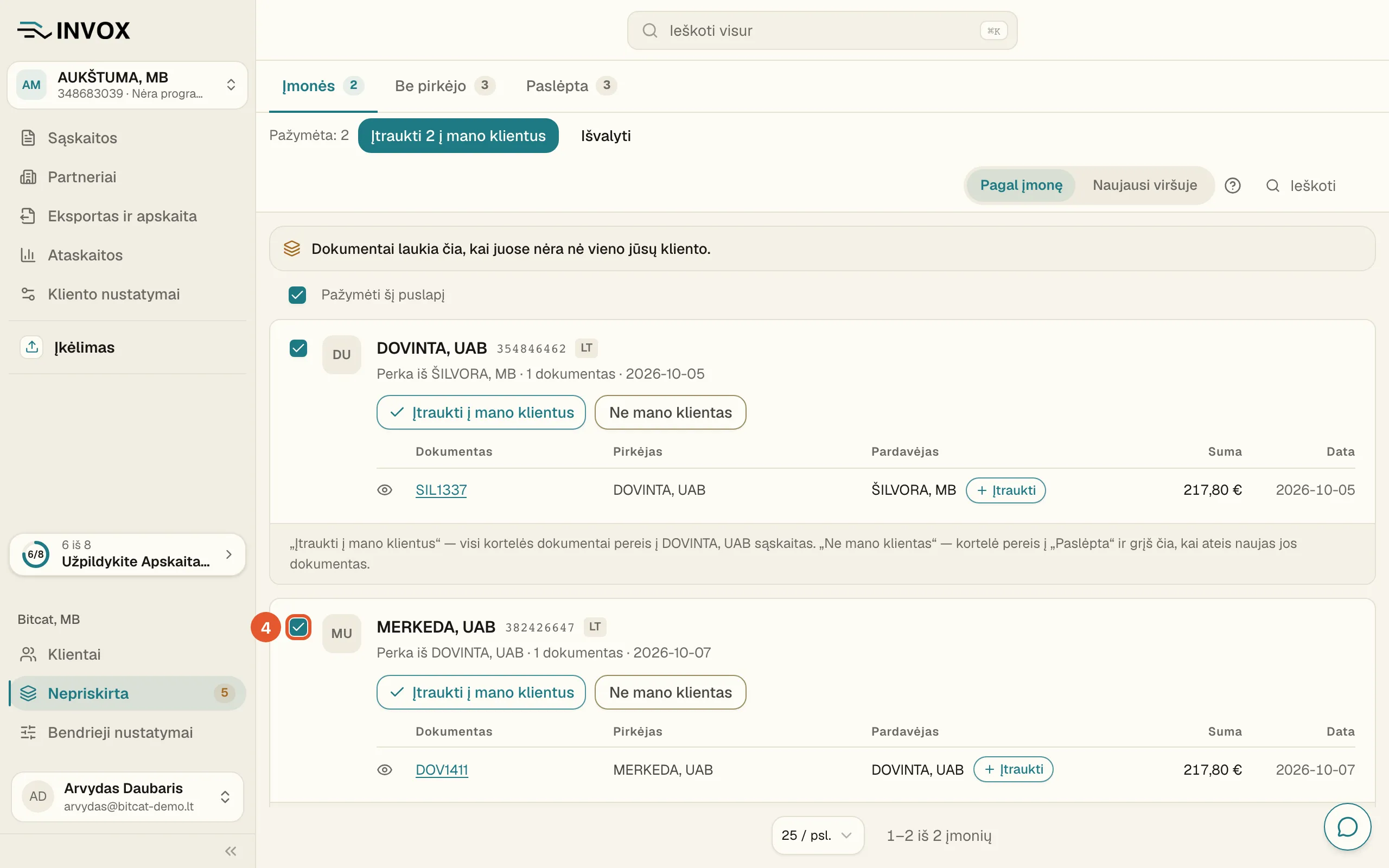
Task: Open the Sąskaitos sidebar item
Action: 128,138
